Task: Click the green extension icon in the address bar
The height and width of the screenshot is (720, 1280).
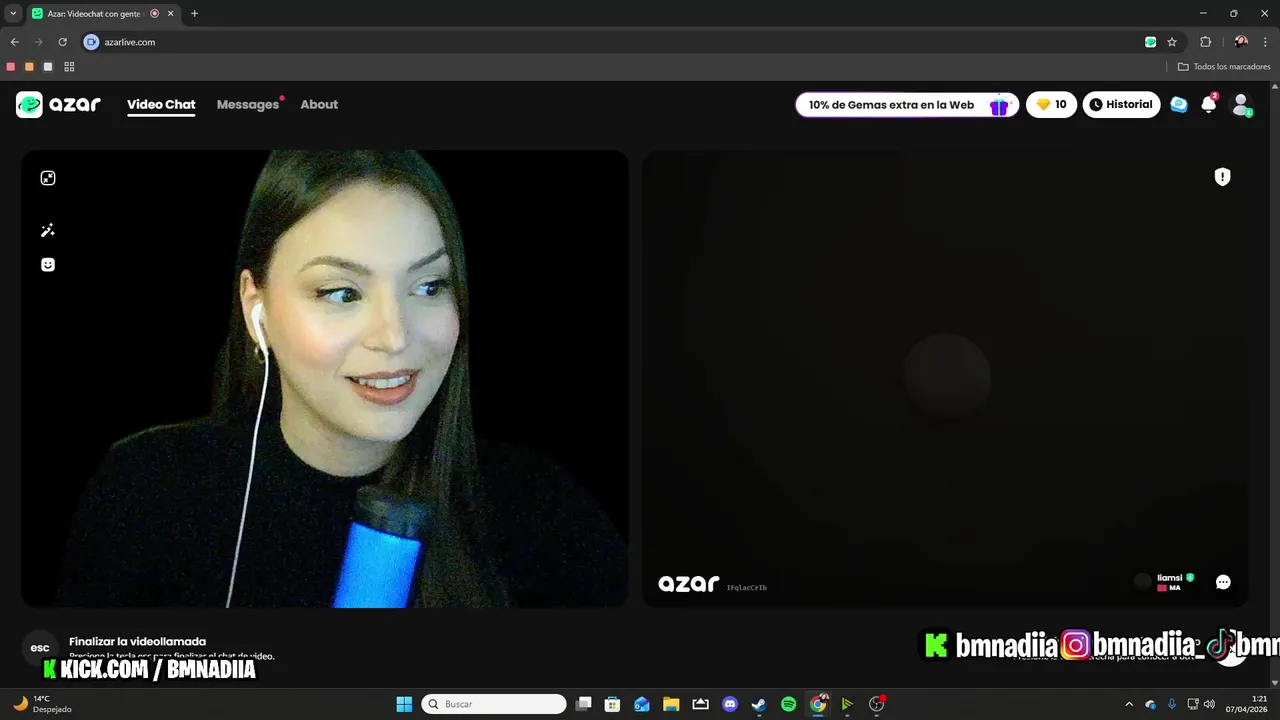Action: point(1150,42)
